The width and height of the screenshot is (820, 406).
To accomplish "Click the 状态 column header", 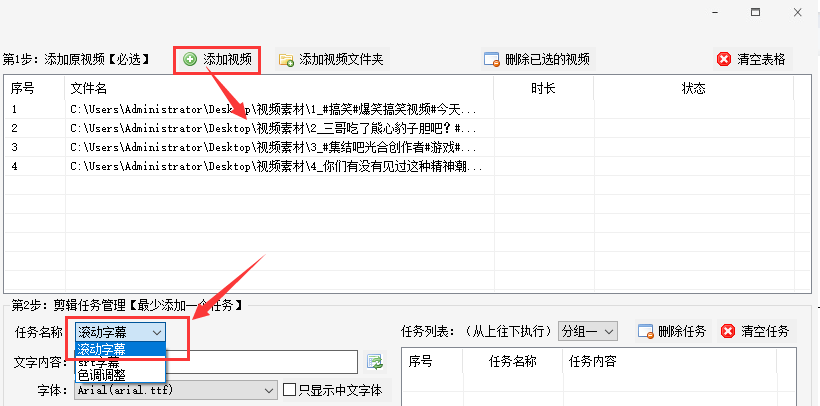I will coord(693,88).
